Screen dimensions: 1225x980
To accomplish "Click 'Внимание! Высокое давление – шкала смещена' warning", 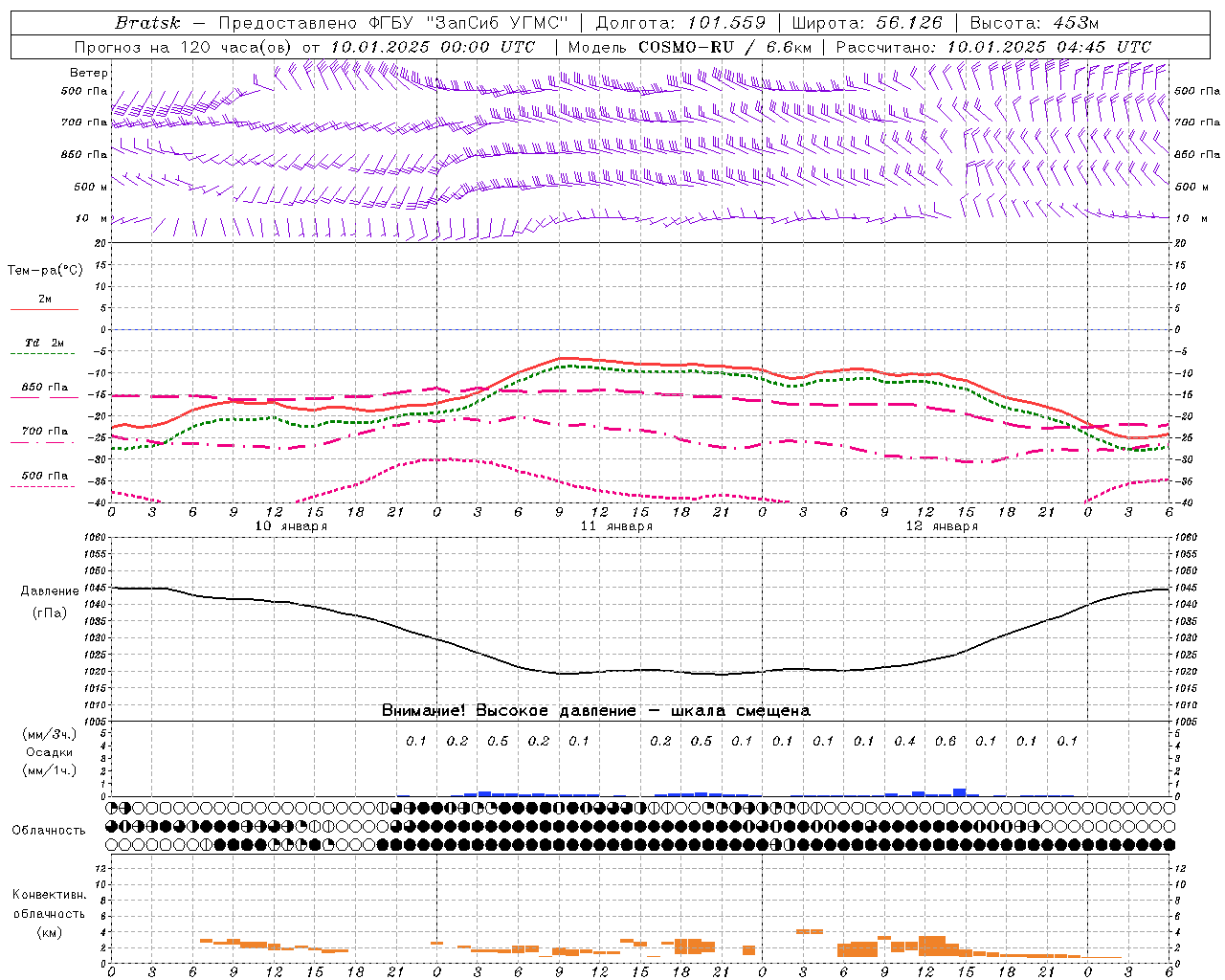I will [x=595, y=710].
